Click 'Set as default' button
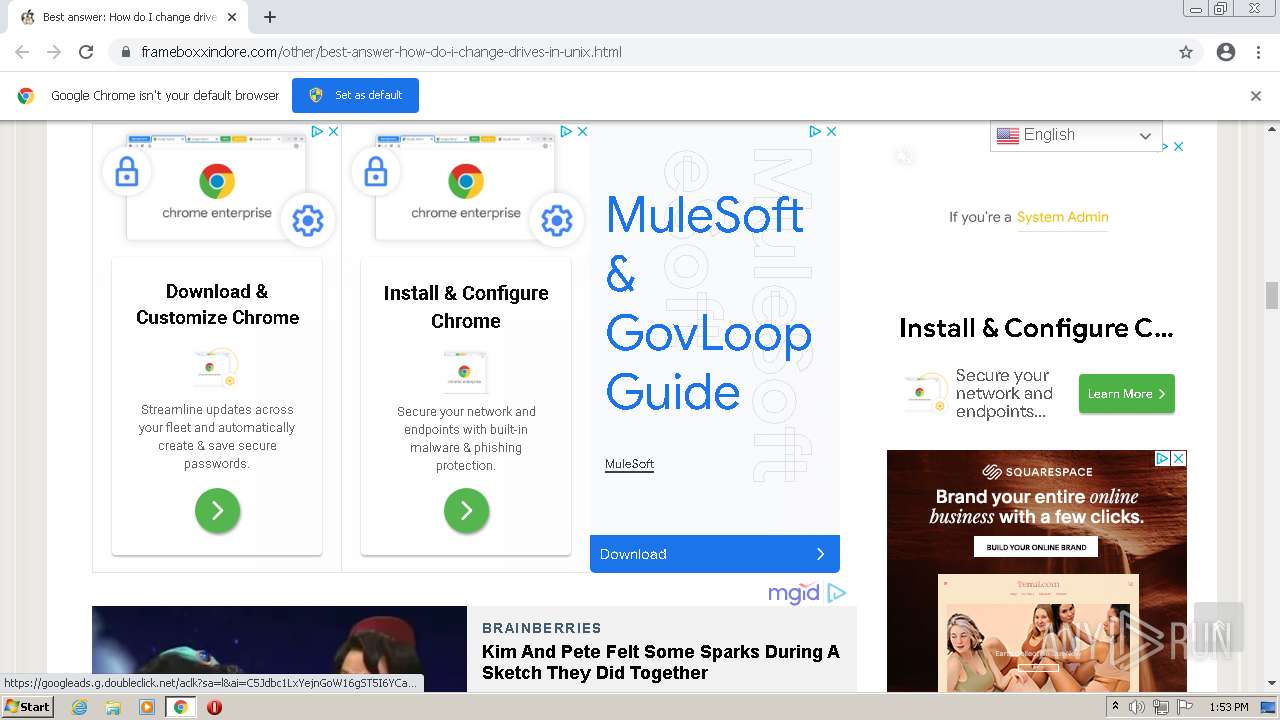The width and height of the screenshot is (1280, 720). click(355, 95)
